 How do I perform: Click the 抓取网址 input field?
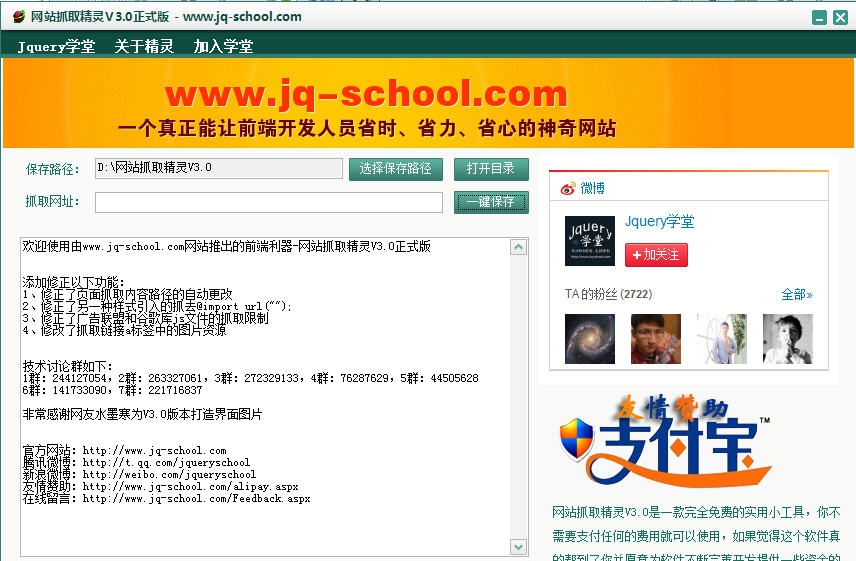click(269, 202)
